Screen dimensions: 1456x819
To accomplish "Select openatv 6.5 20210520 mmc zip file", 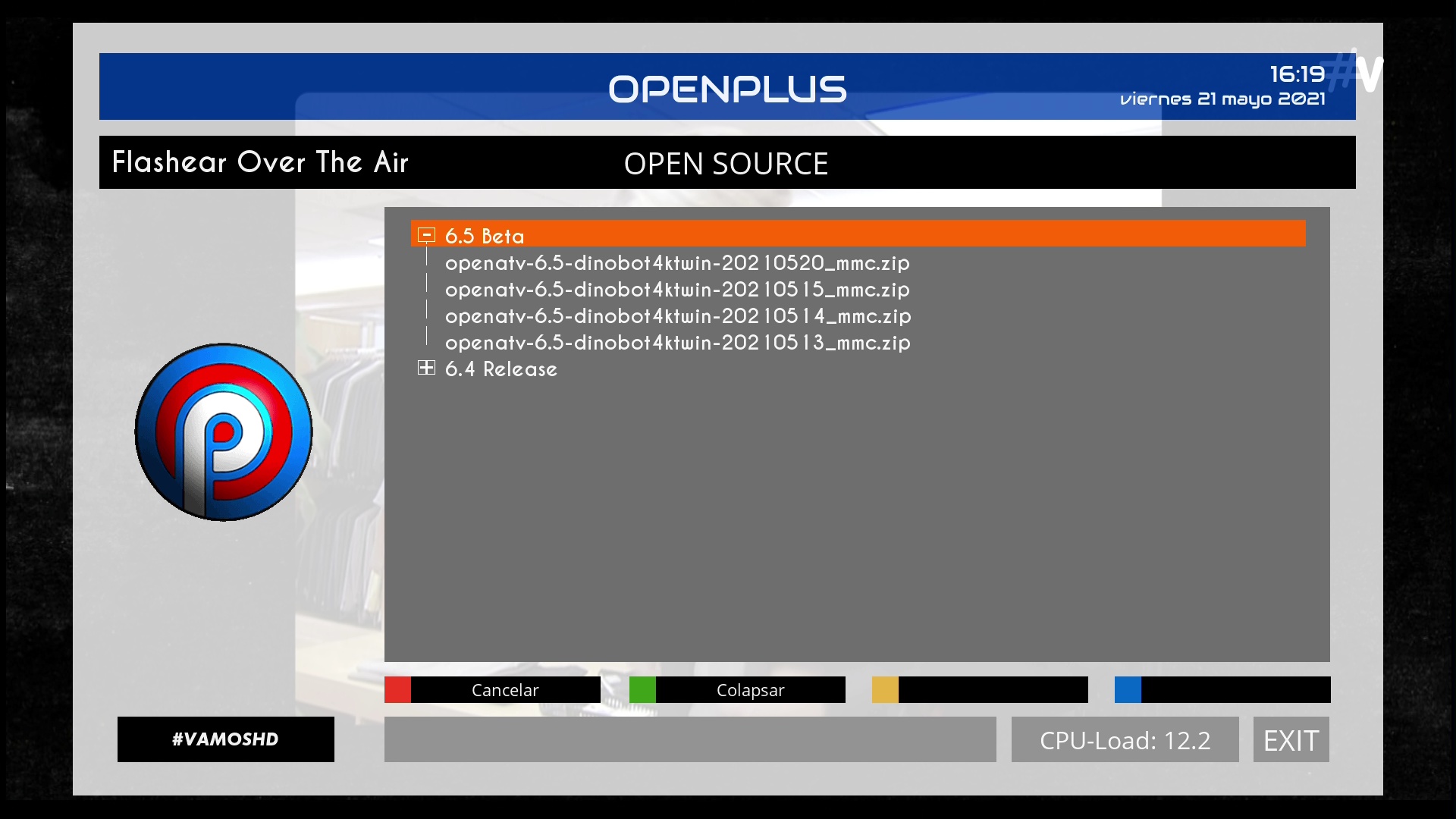I will [x=676, y=263].
